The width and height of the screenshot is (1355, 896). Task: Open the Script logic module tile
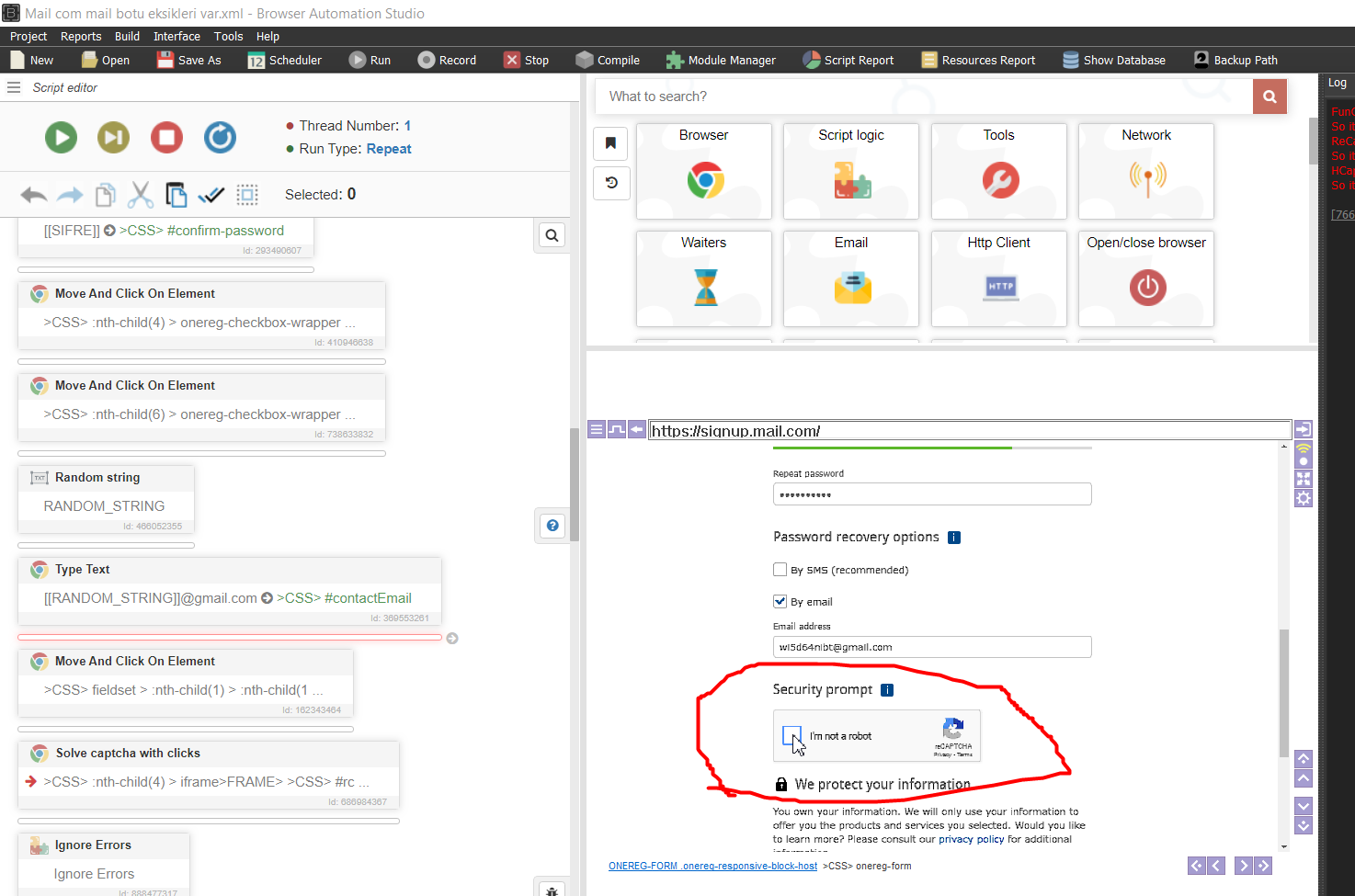pyautogui.click(x=851, y=171)
